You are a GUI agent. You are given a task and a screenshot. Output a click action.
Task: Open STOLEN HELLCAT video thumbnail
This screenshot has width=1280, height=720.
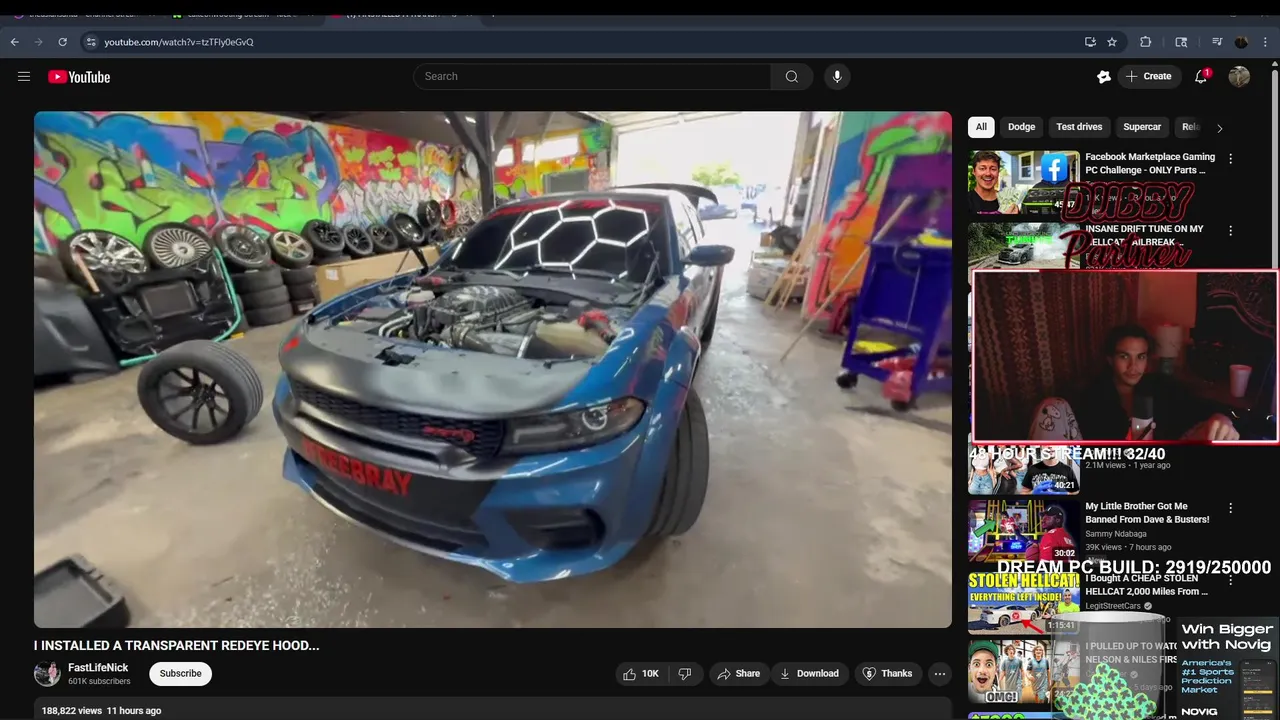point(1023,603)
